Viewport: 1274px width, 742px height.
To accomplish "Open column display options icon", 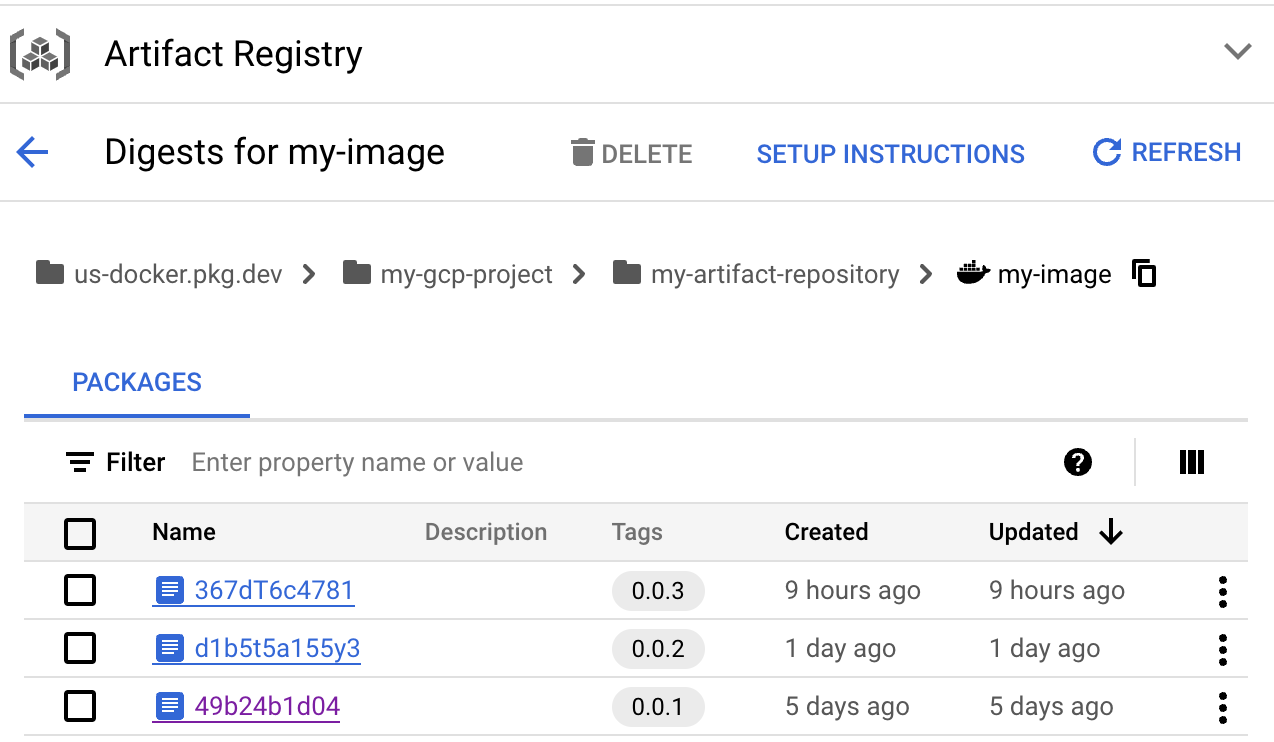I will (1191, 462).
